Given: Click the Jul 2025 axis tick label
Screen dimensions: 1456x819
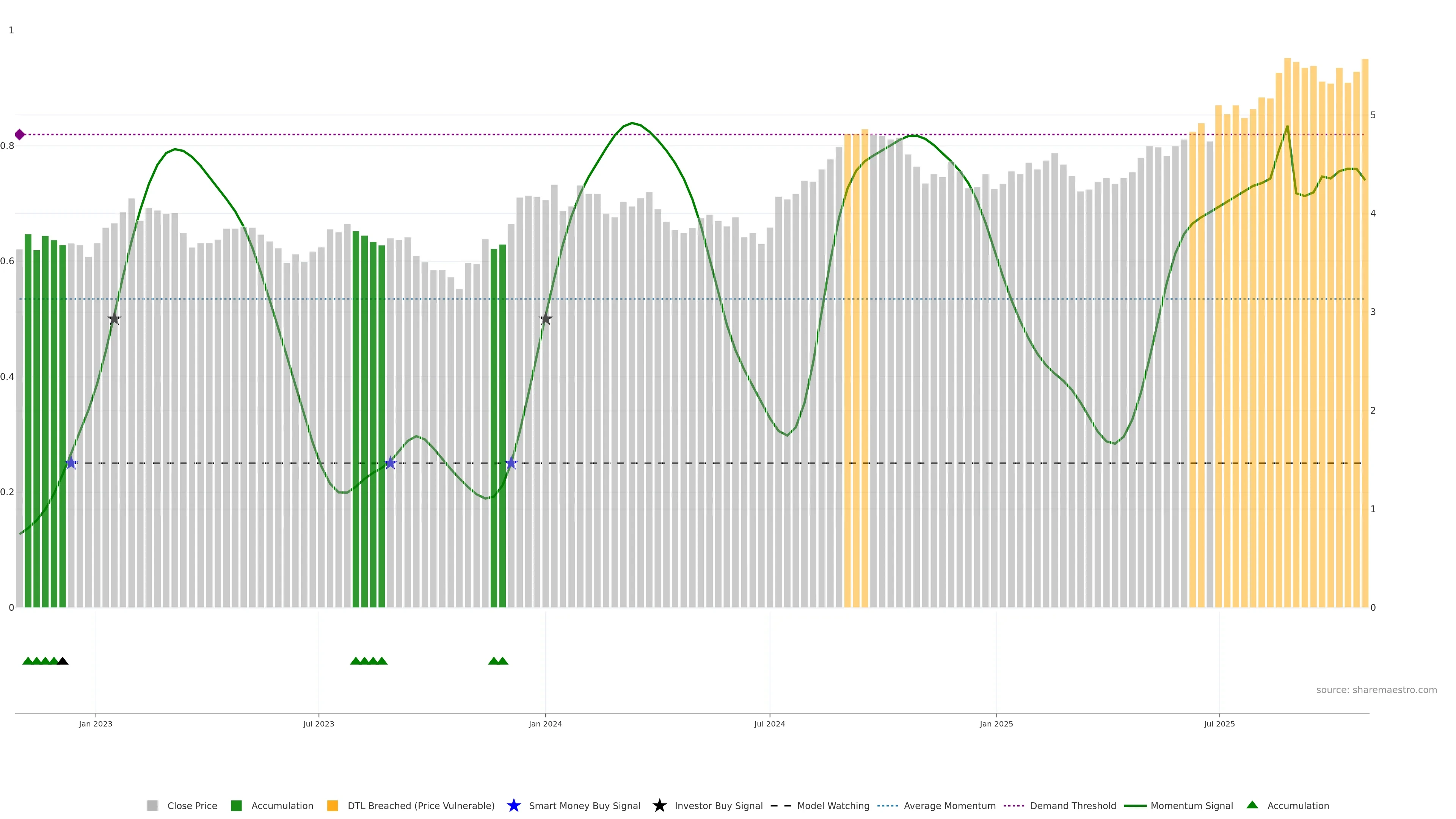Looking at the screenshot, I should coord(1219,723).
